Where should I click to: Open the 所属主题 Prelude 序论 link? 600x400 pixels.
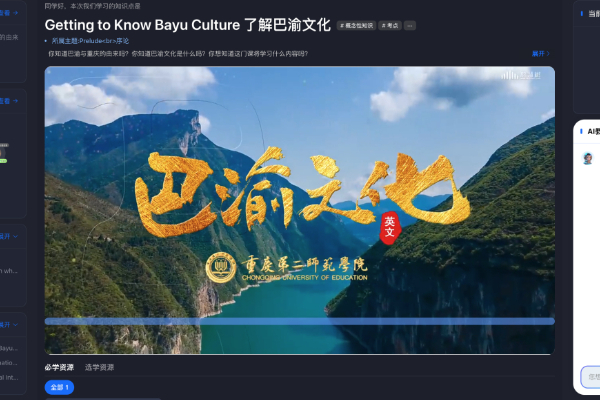[x=90, y=41]
